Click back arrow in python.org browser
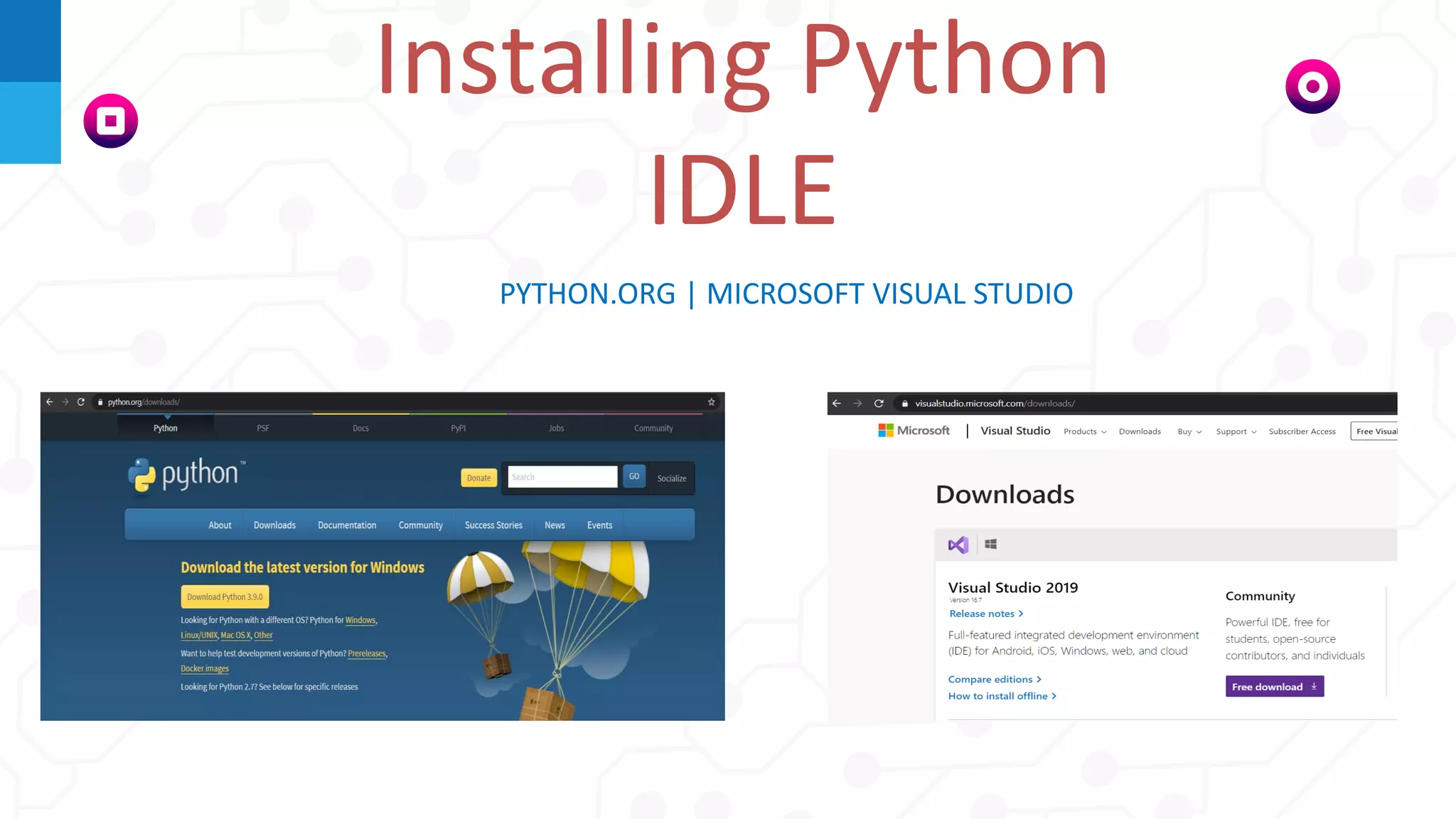 pos(49,402)
